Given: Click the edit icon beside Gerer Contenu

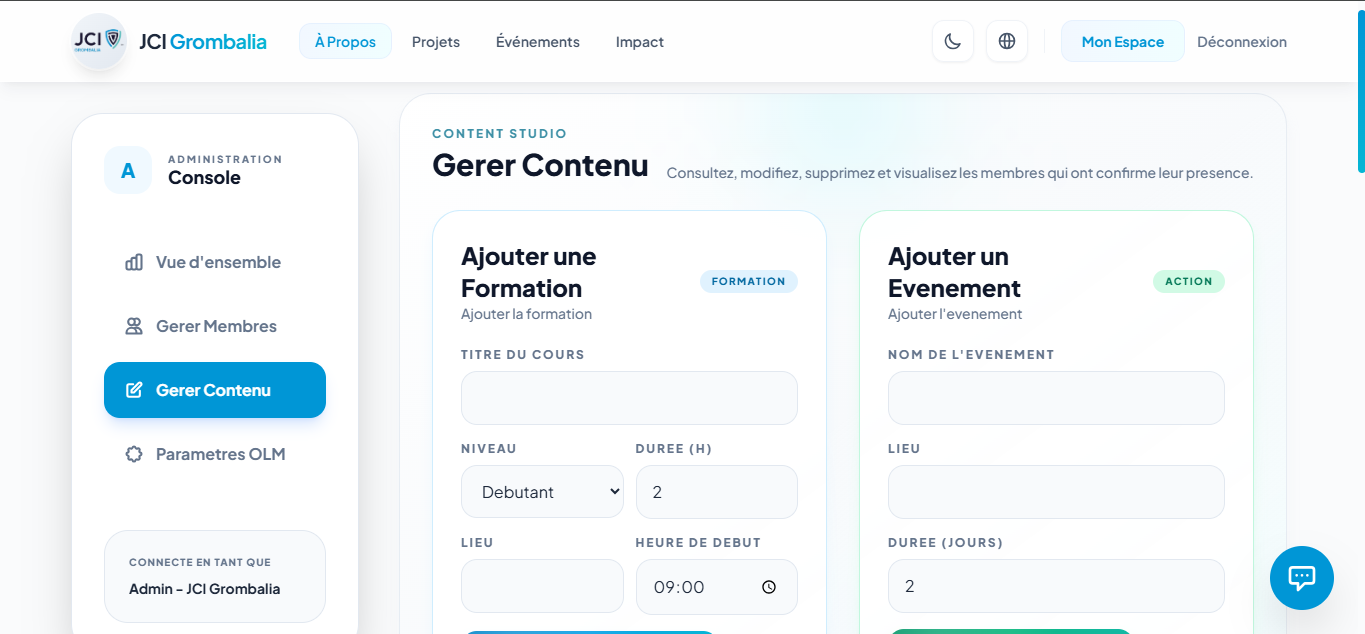Looking at the screenshot, I should (x=134, y=390).
